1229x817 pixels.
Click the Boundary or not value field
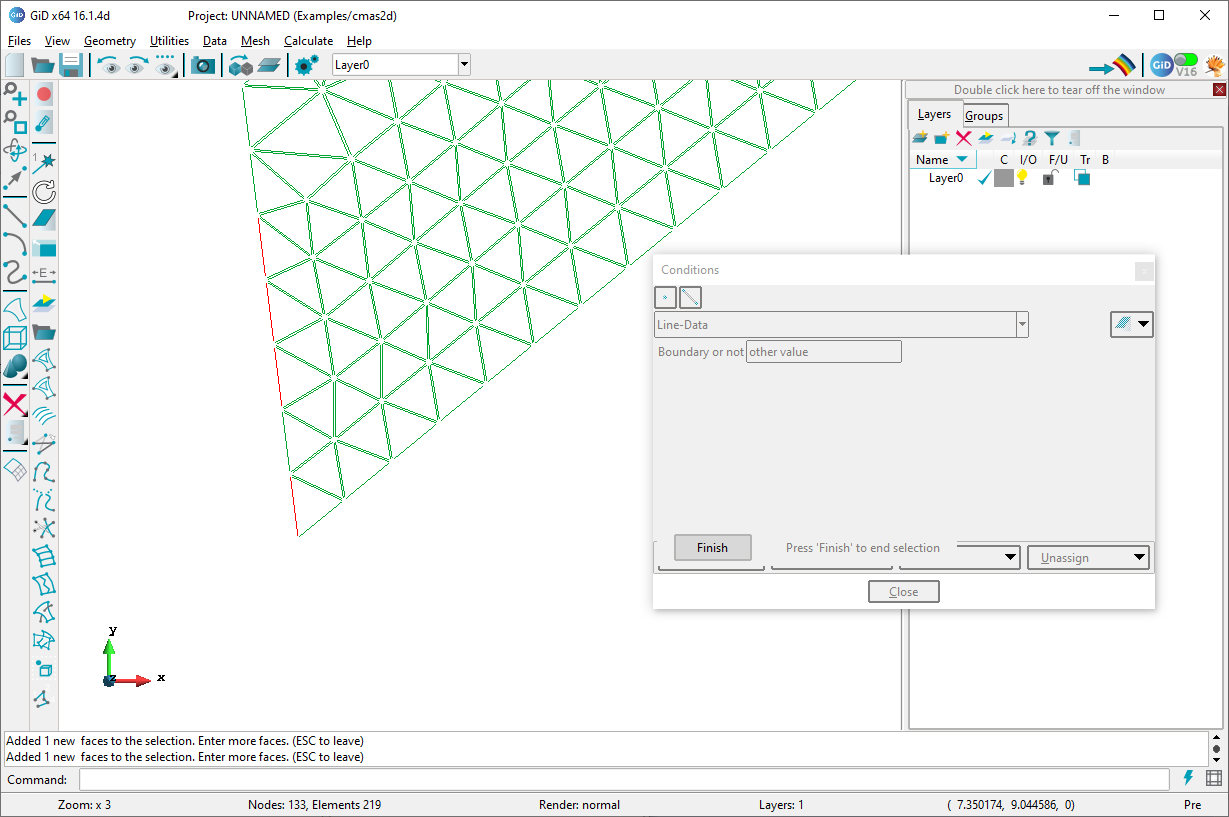[824, 352]
